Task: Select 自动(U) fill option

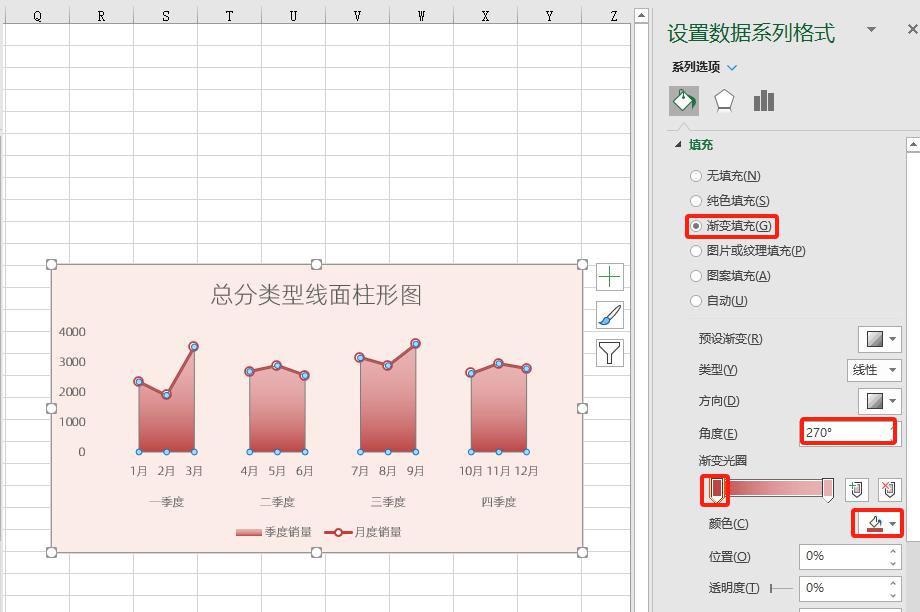Action: (719, 301)
